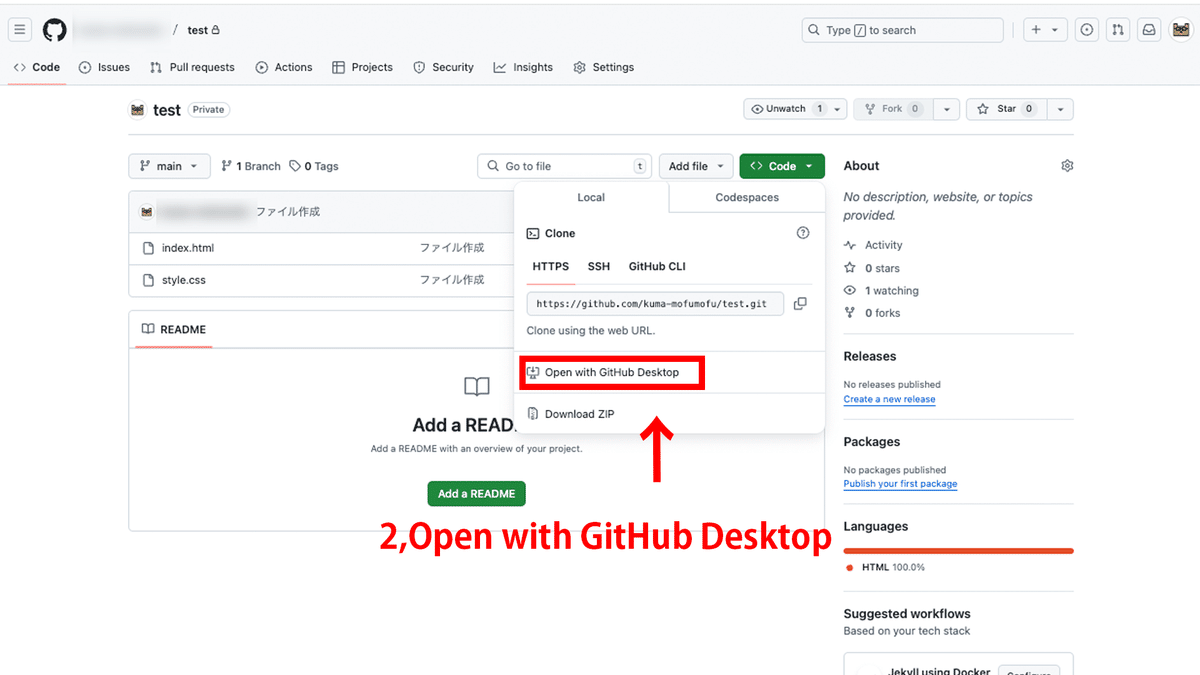1200x675 pixels.
Task: Edit repository details gear icon next to About
Action: tap(1067, 166)
